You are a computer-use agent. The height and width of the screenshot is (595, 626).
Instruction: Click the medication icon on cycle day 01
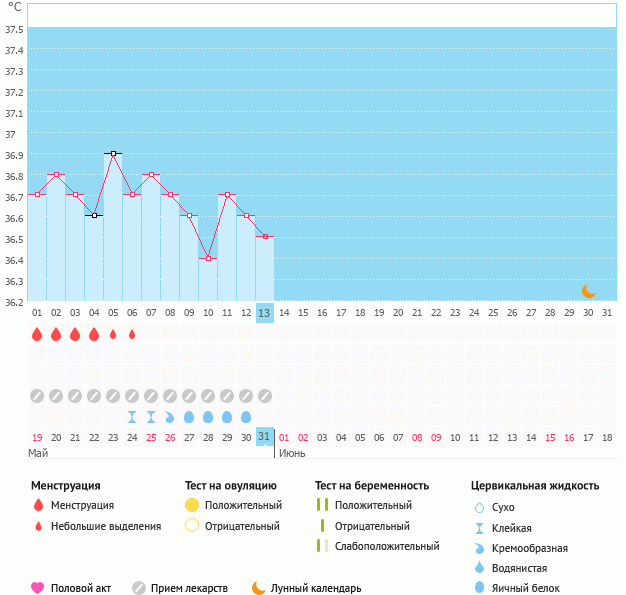coord(37,395)
